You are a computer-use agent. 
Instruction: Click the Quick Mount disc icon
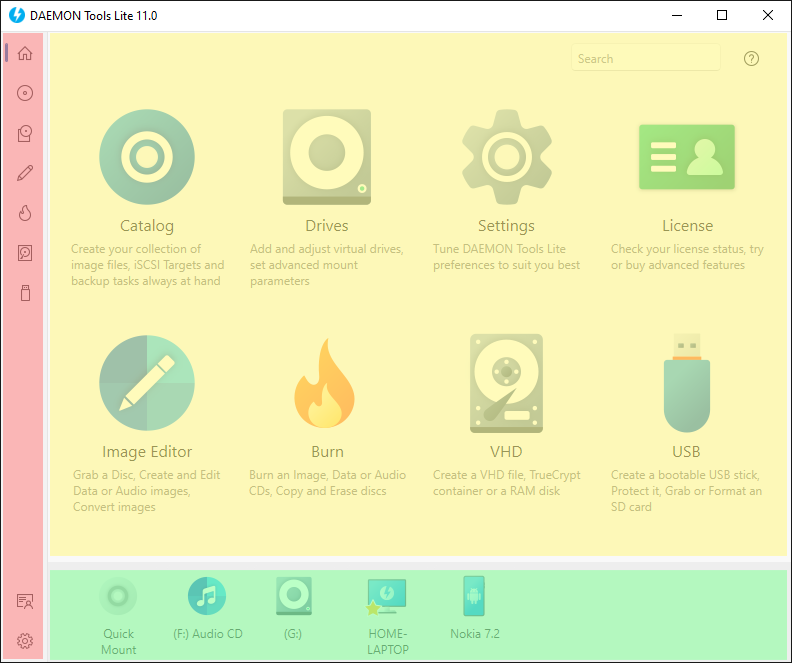[118, 596]
